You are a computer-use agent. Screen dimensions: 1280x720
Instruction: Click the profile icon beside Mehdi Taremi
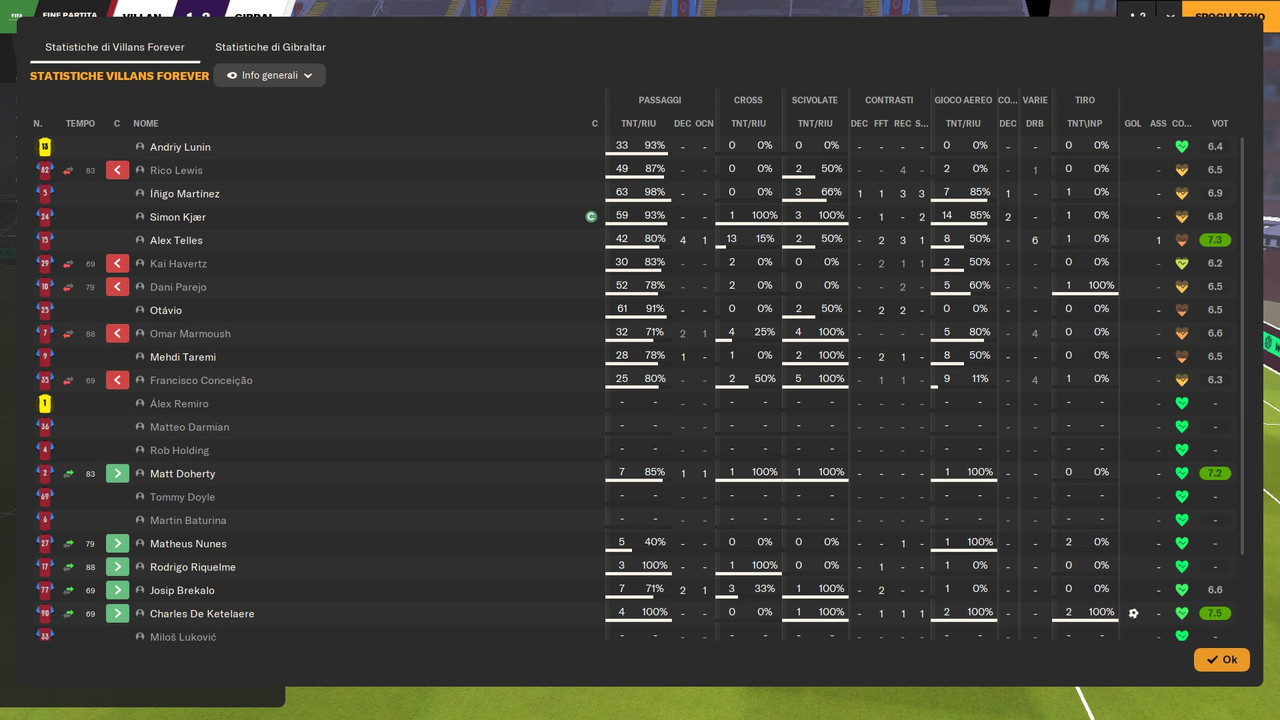[140, 357]
